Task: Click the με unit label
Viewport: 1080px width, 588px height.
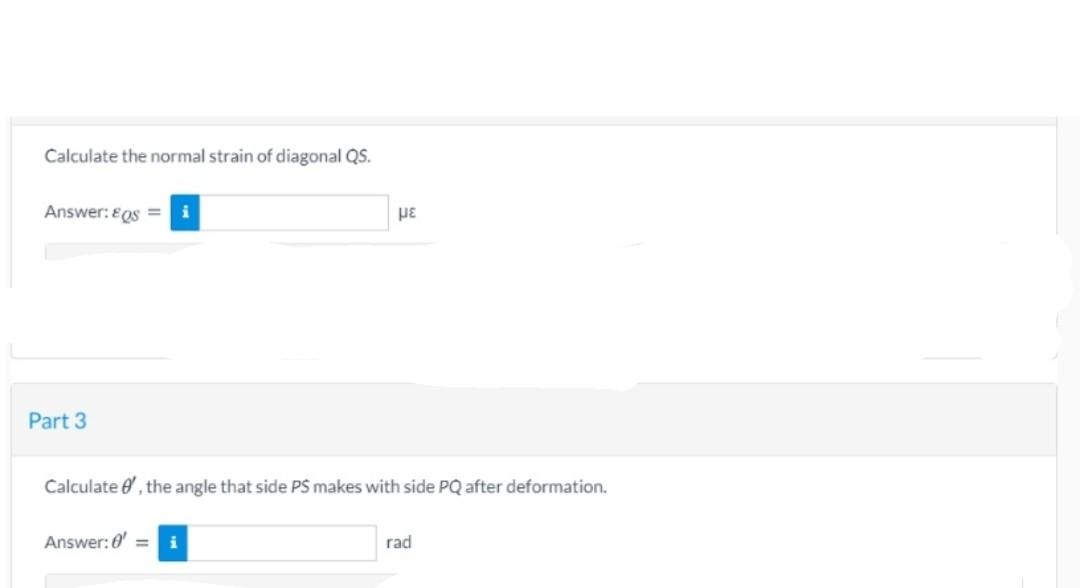Action: (x=407, y=212)
